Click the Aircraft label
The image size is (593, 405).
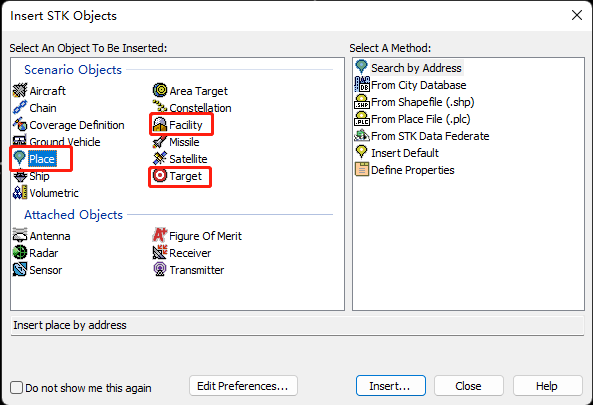pyautogui.click(x=48, y=91)
